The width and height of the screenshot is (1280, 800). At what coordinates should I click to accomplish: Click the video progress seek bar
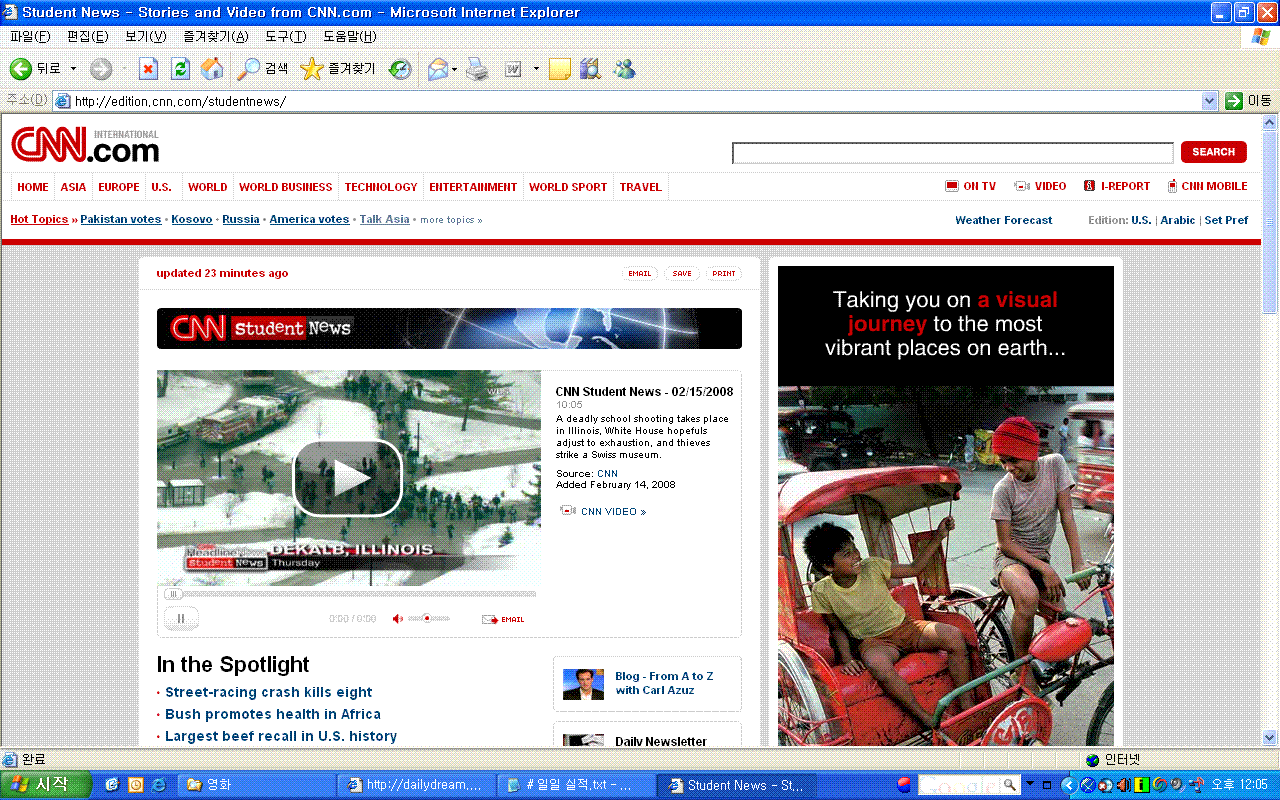[x=350, y=594]
